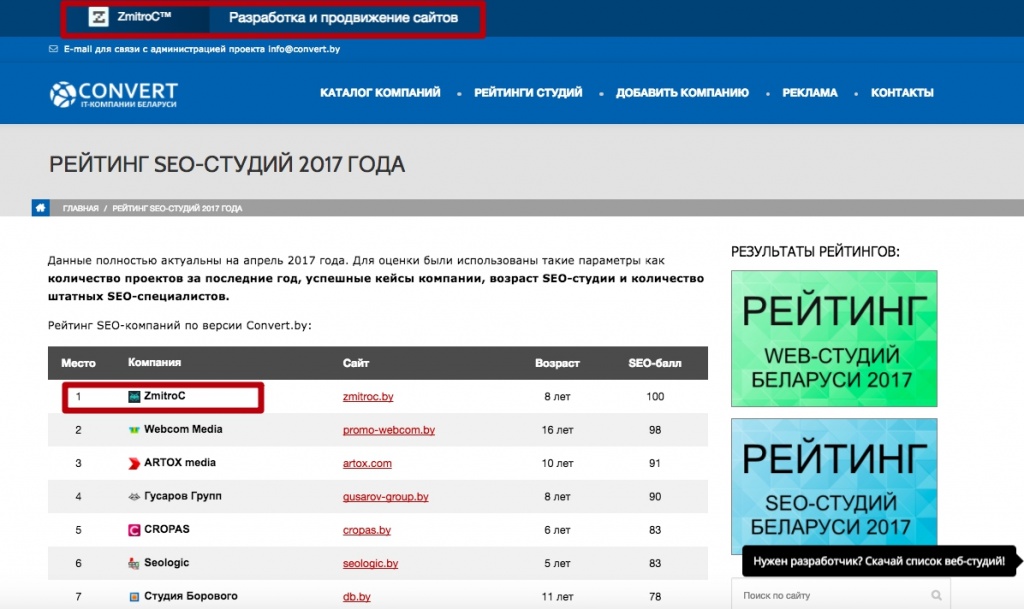Image resolution: width=1024 pixels, height=609 pixels.
Task: Select the Гусаров Групп company name
Action: tap(183, 495)
